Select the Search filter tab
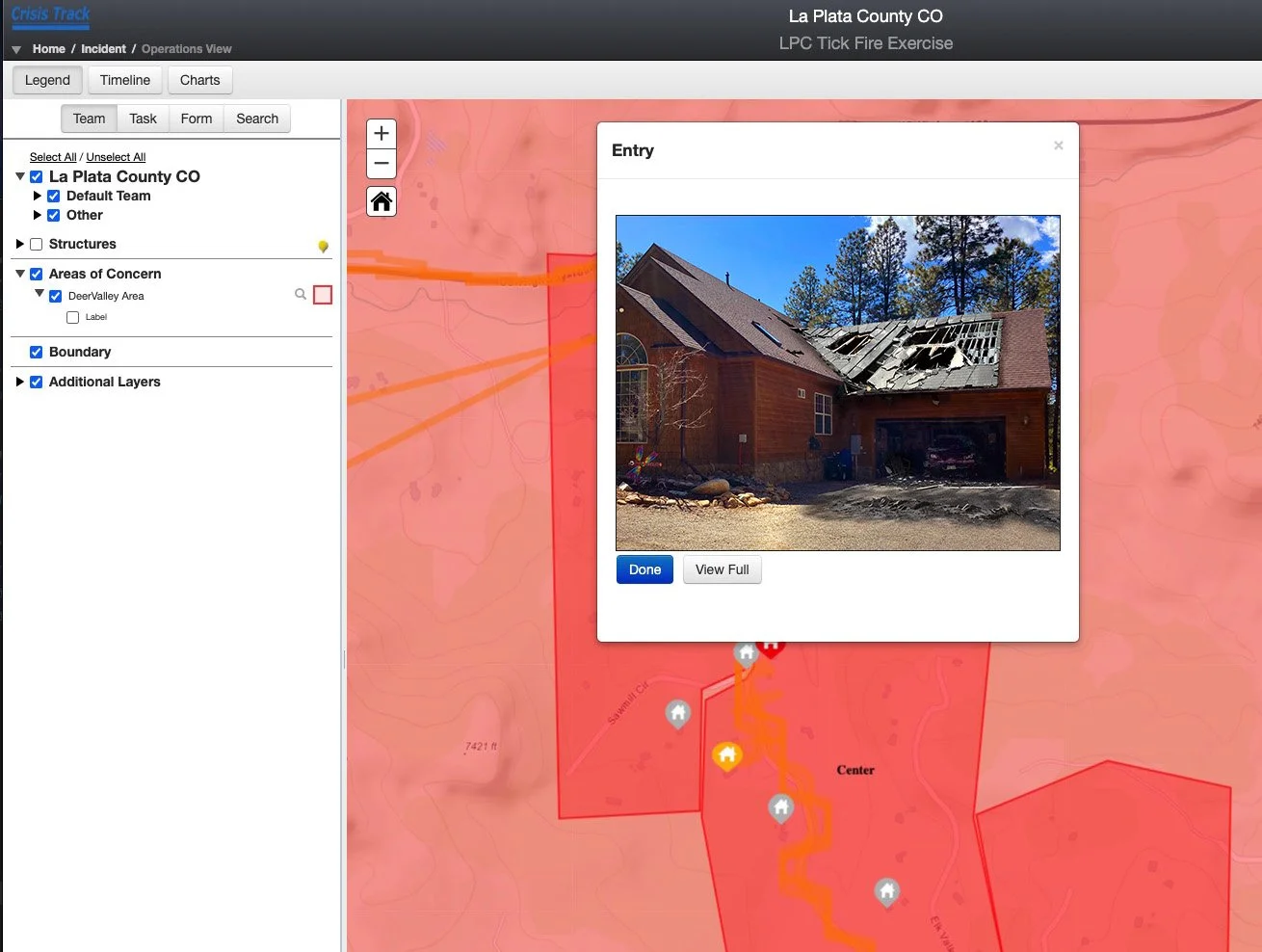Viewport: 1262px width, 952px height. tap(257, 119)
